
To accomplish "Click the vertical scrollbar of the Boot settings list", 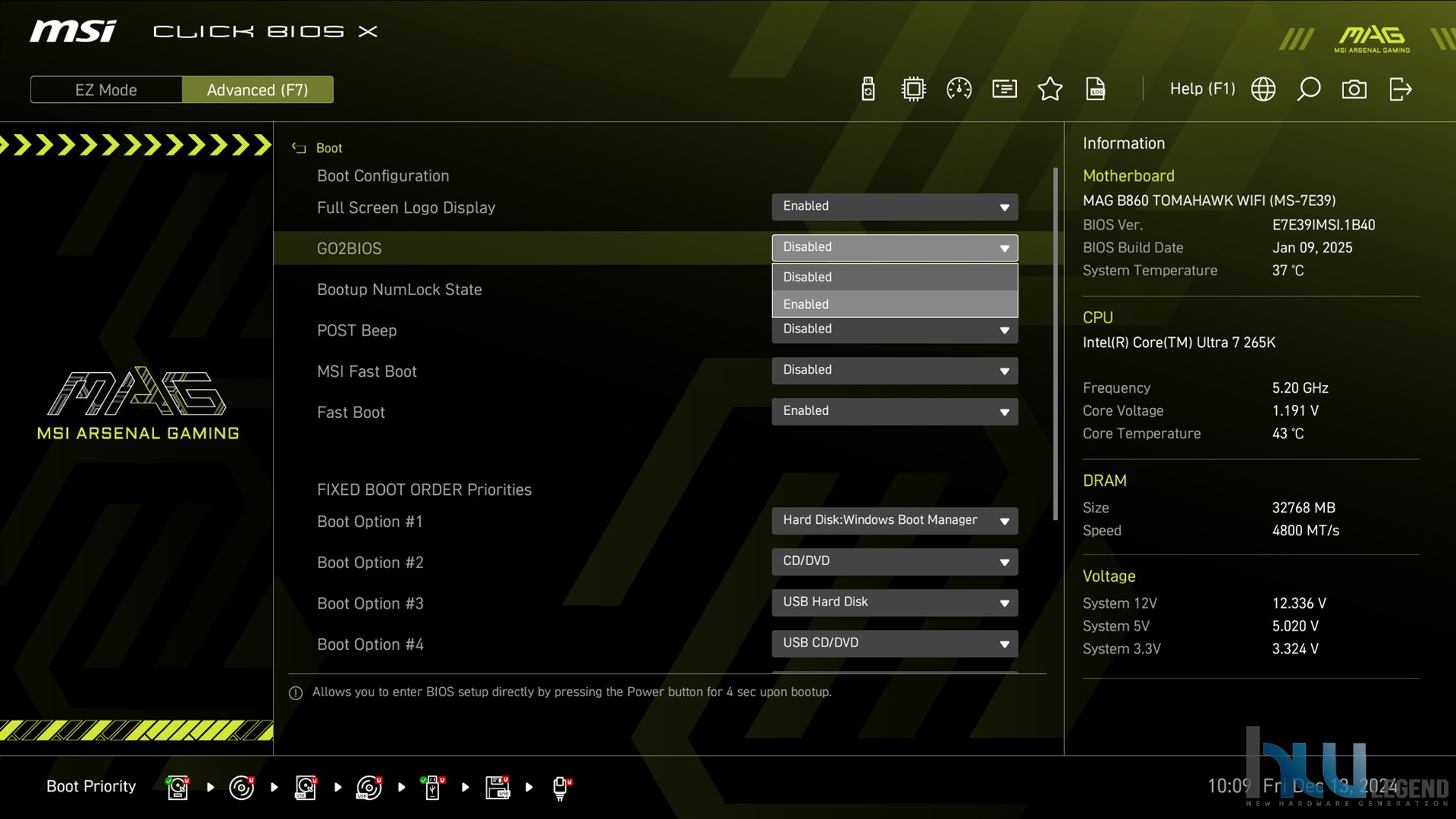I will (x=1056, y=344).
